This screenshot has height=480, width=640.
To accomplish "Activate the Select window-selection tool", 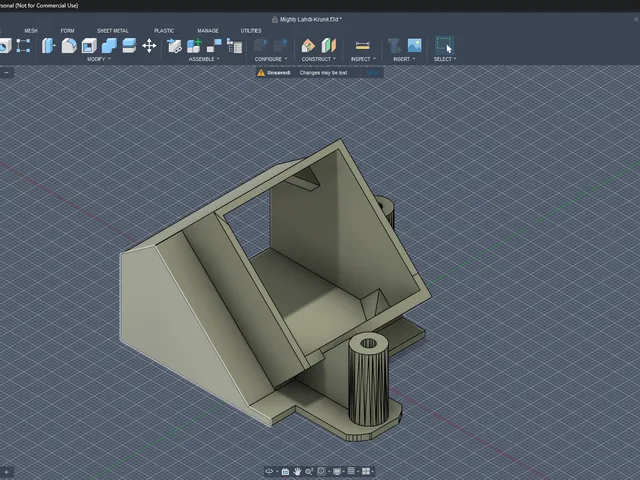I will pos(444,45).
